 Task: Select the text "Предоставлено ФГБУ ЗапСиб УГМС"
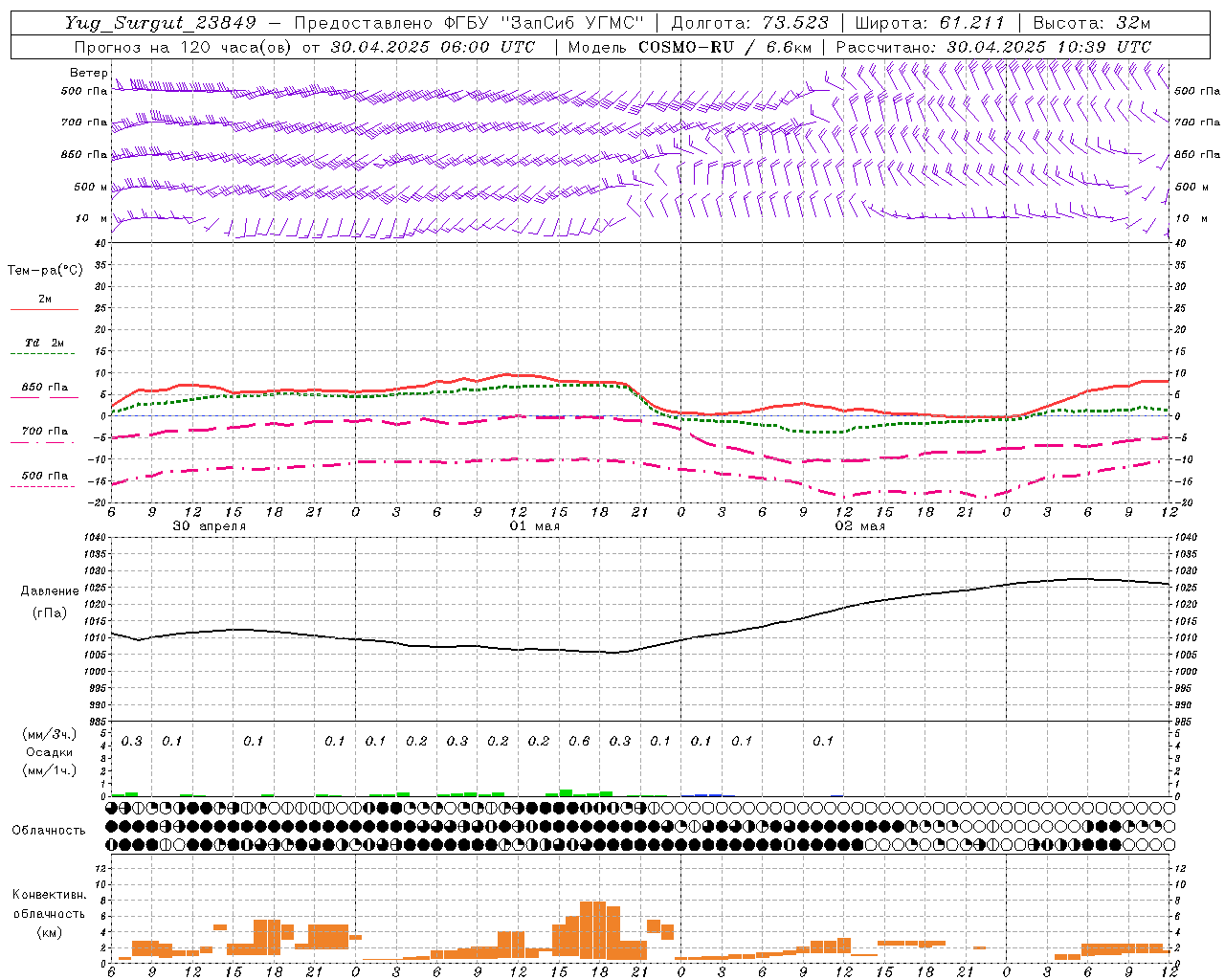(470, 23)
